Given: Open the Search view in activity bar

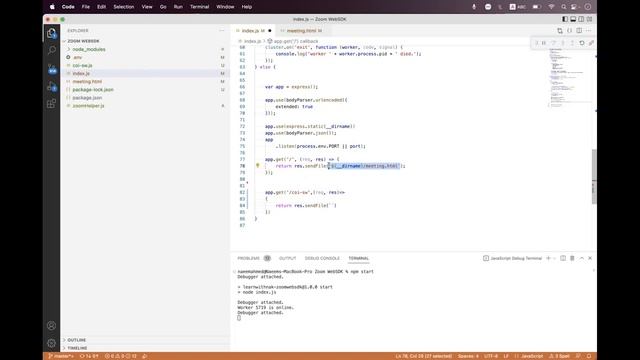Looking at the screenshot, I should pyautogui.click(x=51, y=51).
